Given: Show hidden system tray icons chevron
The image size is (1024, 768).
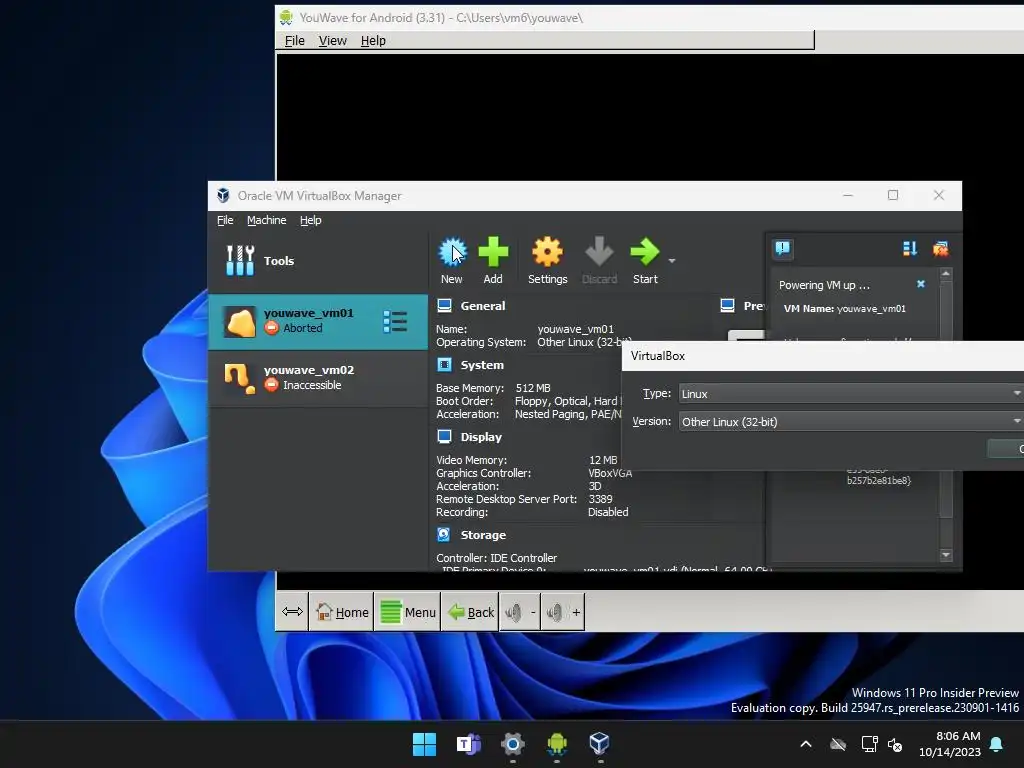Looking at the screenshot, I should [x=806, y=744].
